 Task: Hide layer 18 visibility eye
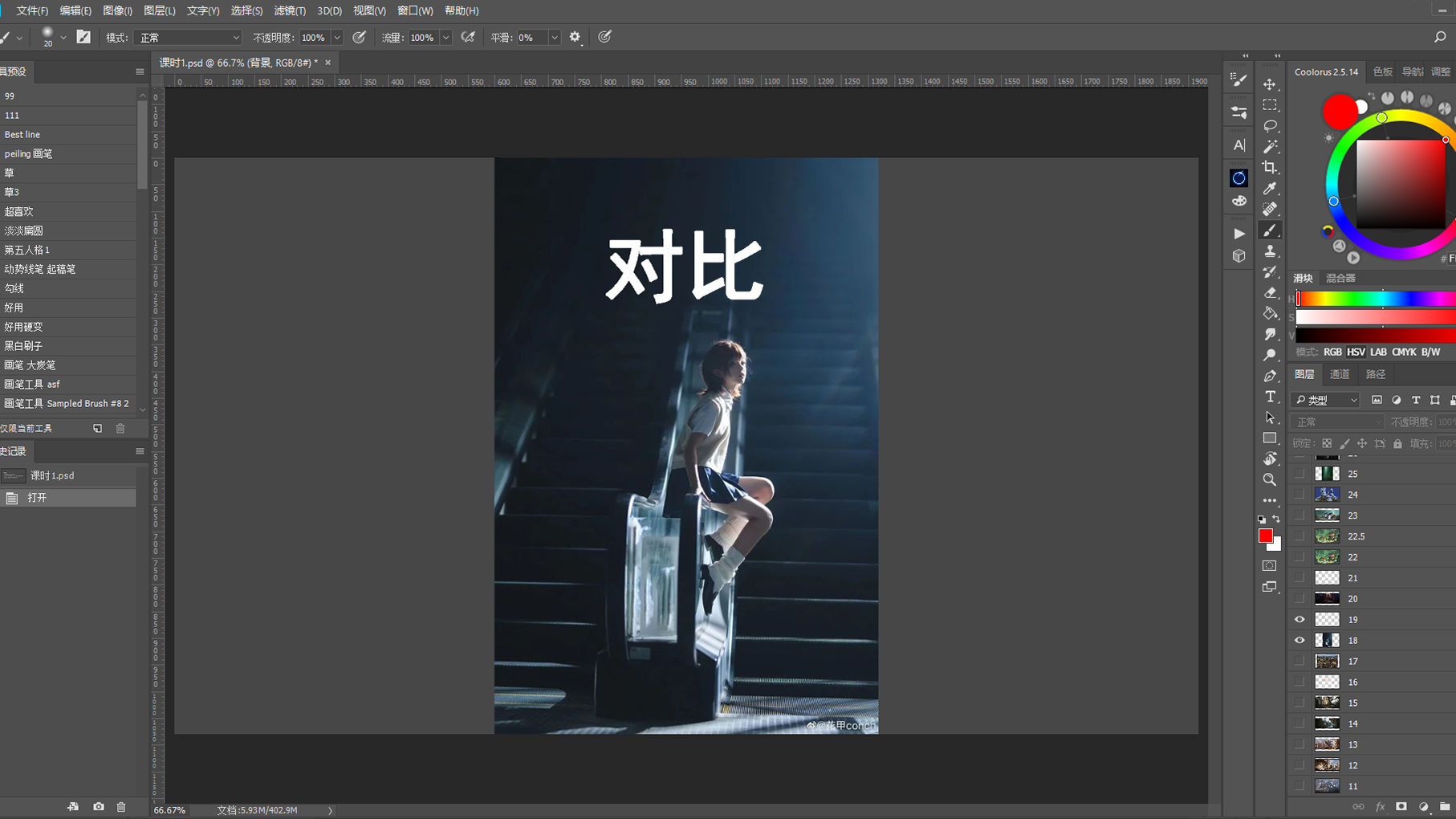[1299, 640]
